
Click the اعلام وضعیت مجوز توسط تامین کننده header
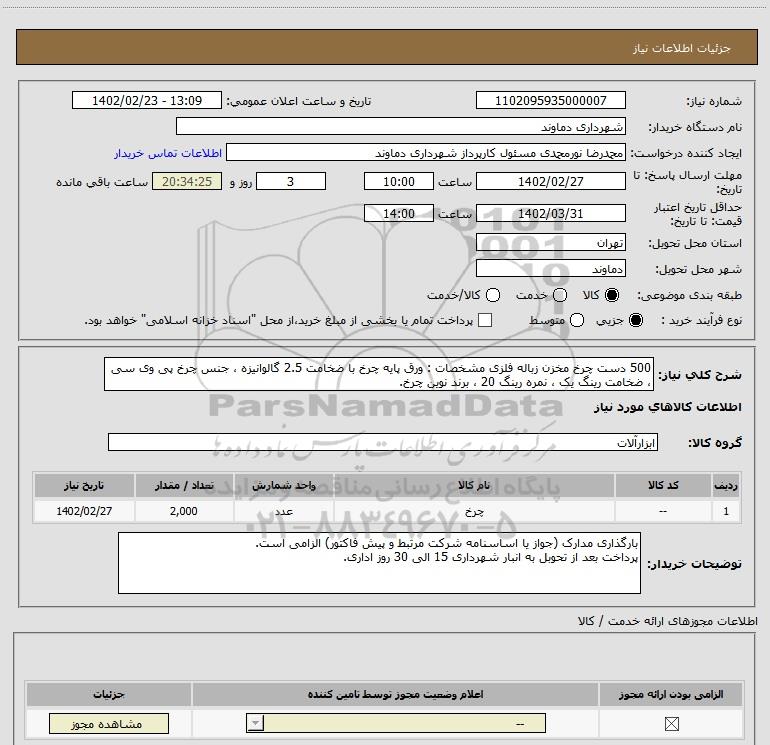[x=395, y=694]
